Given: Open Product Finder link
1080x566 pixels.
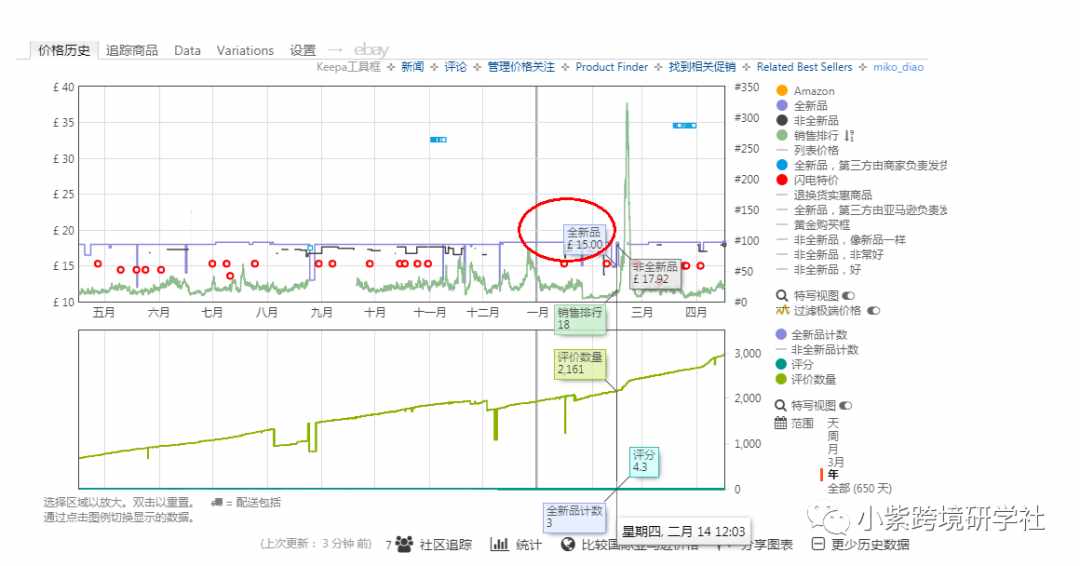Looking at the screenshot, I should 612,67.
